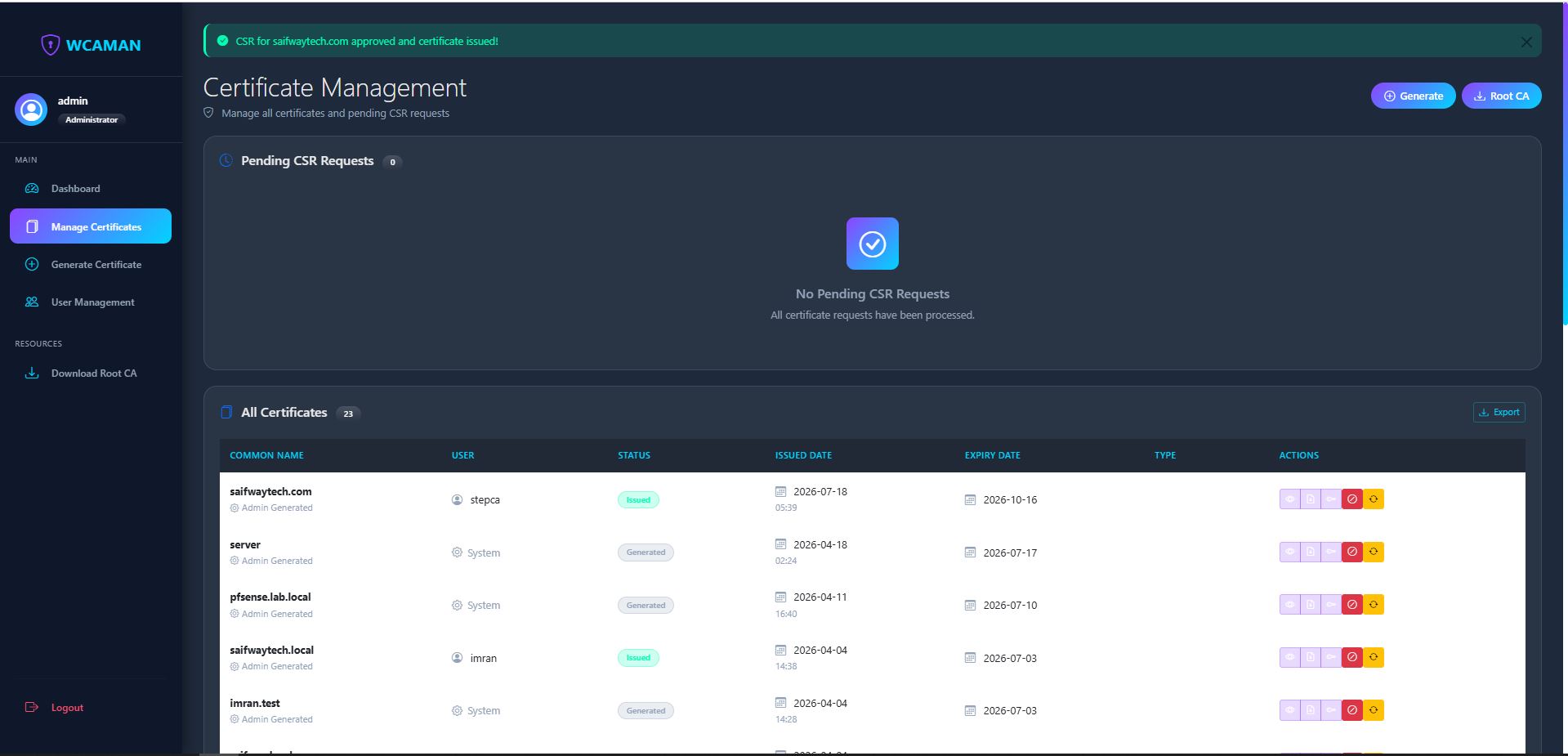Click the Expiry Date column header

(992, 455)
